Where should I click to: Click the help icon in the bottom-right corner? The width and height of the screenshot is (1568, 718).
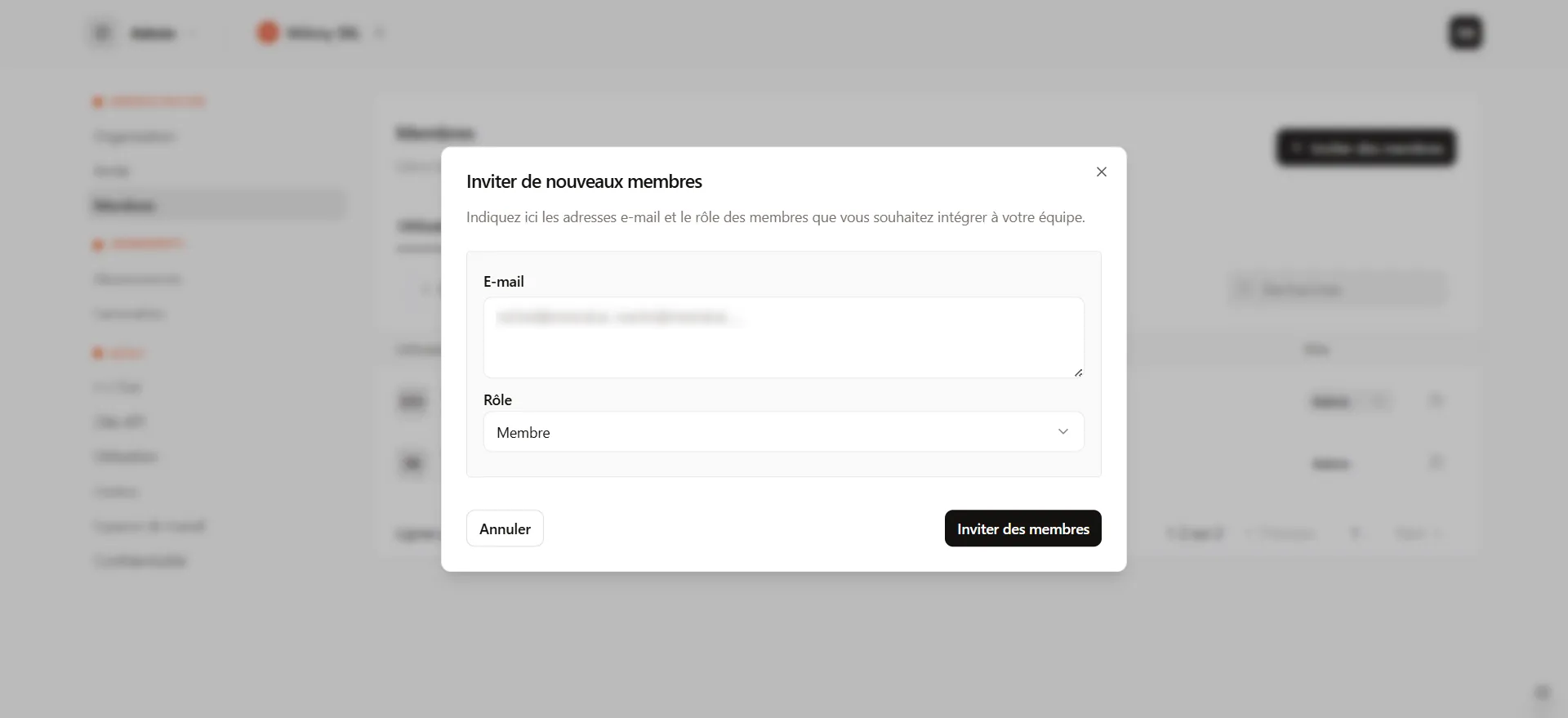[1543, 692]
